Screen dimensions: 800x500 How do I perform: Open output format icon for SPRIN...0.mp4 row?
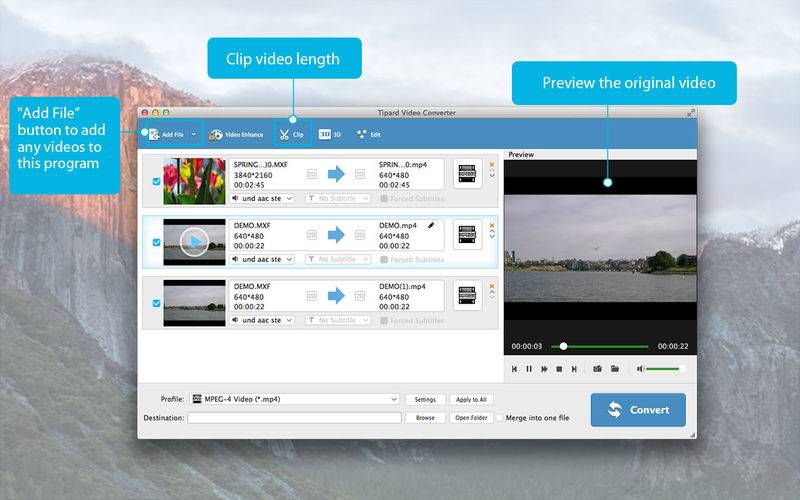pos(467,173)
